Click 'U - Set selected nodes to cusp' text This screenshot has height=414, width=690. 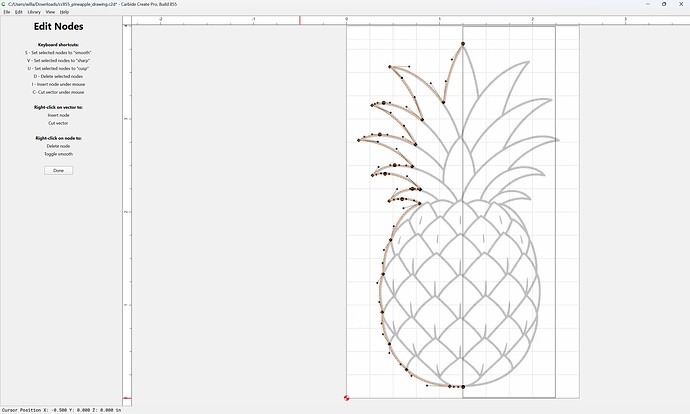click(58, 68)
